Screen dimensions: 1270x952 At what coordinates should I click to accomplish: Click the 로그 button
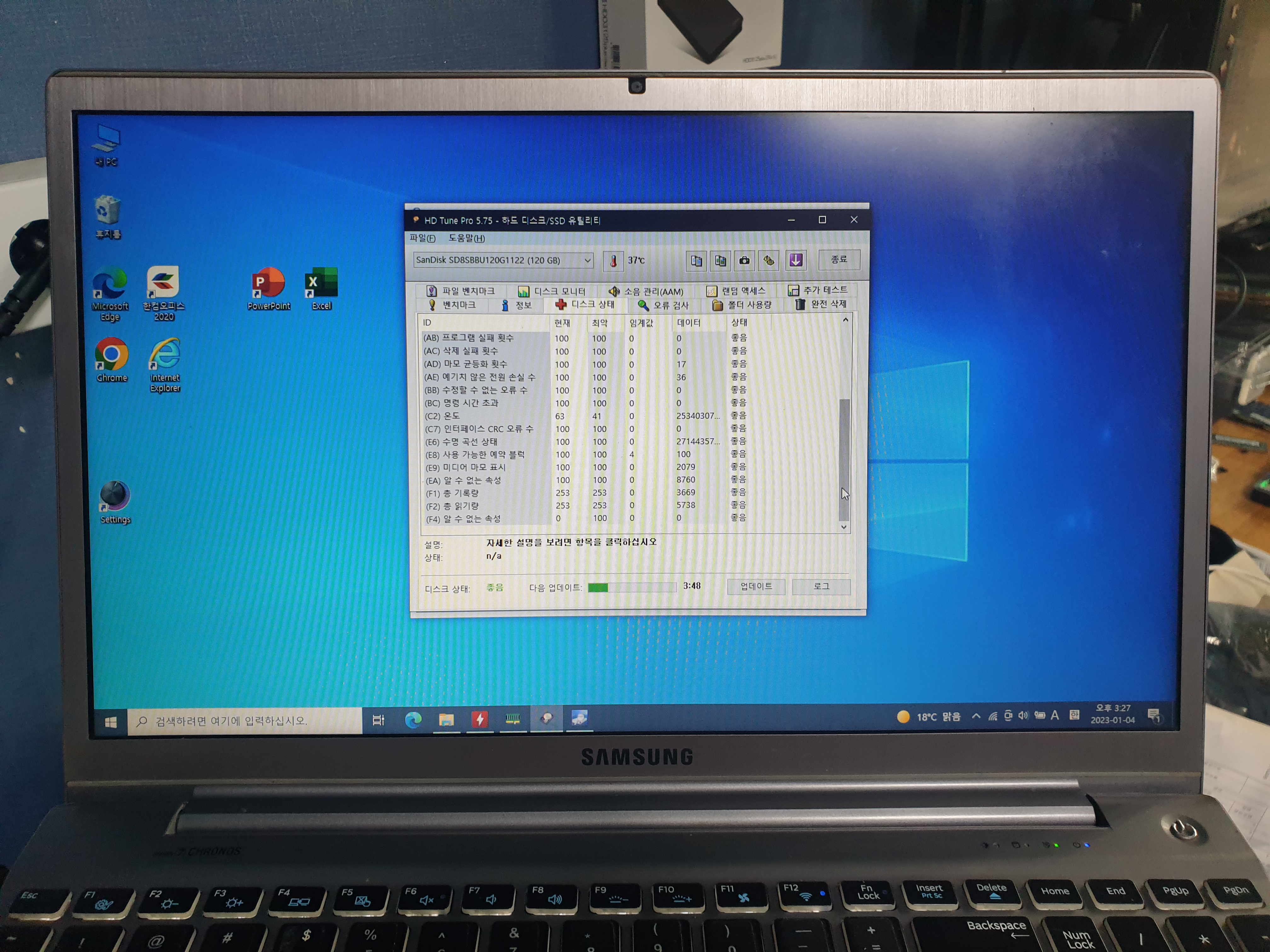pos(821,586)
